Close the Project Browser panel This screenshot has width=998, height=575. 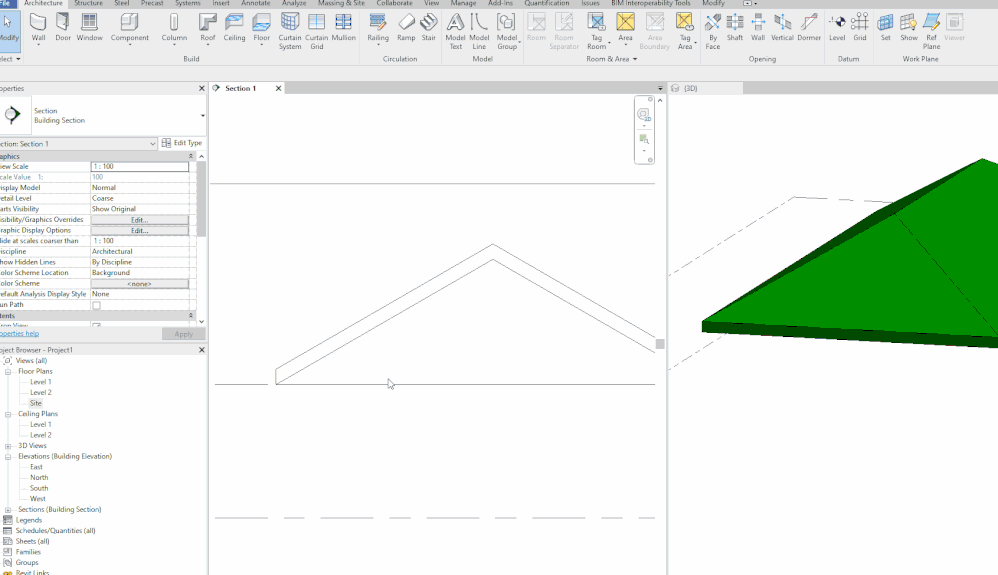point(202,350)
